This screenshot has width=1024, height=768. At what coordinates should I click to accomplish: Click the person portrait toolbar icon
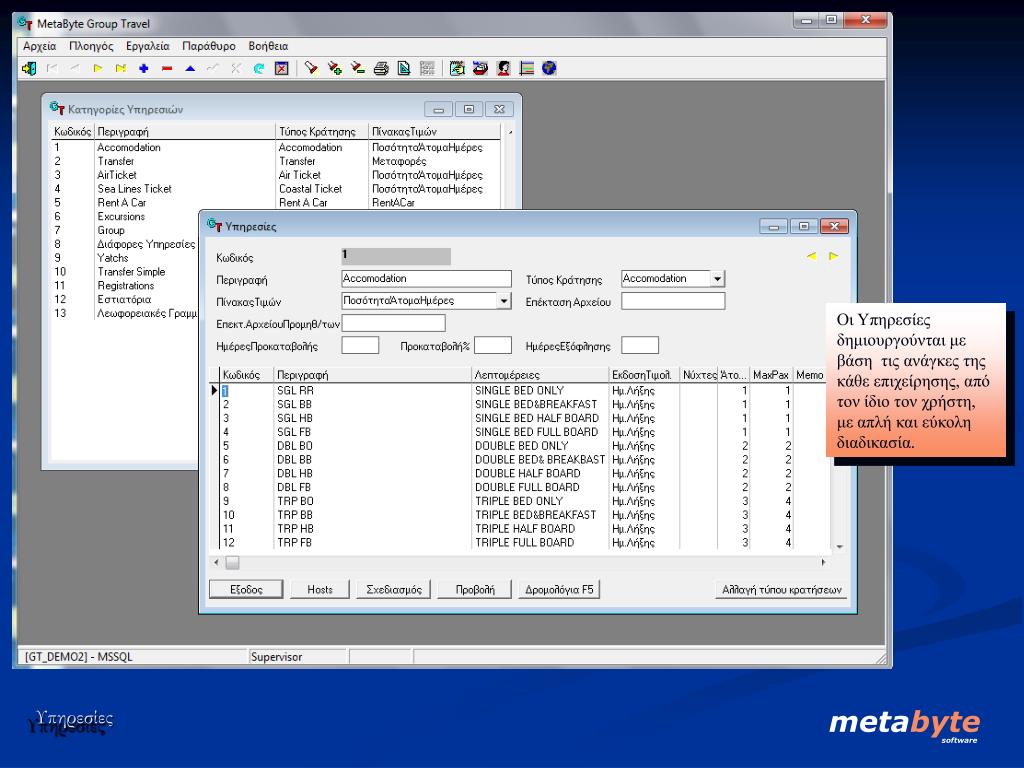pos(504,68)
